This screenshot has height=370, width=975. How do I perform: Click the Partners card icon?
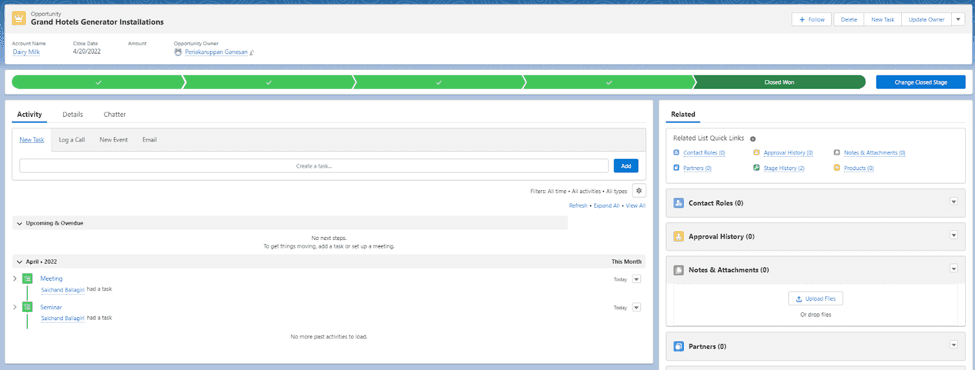pos(678,346)
